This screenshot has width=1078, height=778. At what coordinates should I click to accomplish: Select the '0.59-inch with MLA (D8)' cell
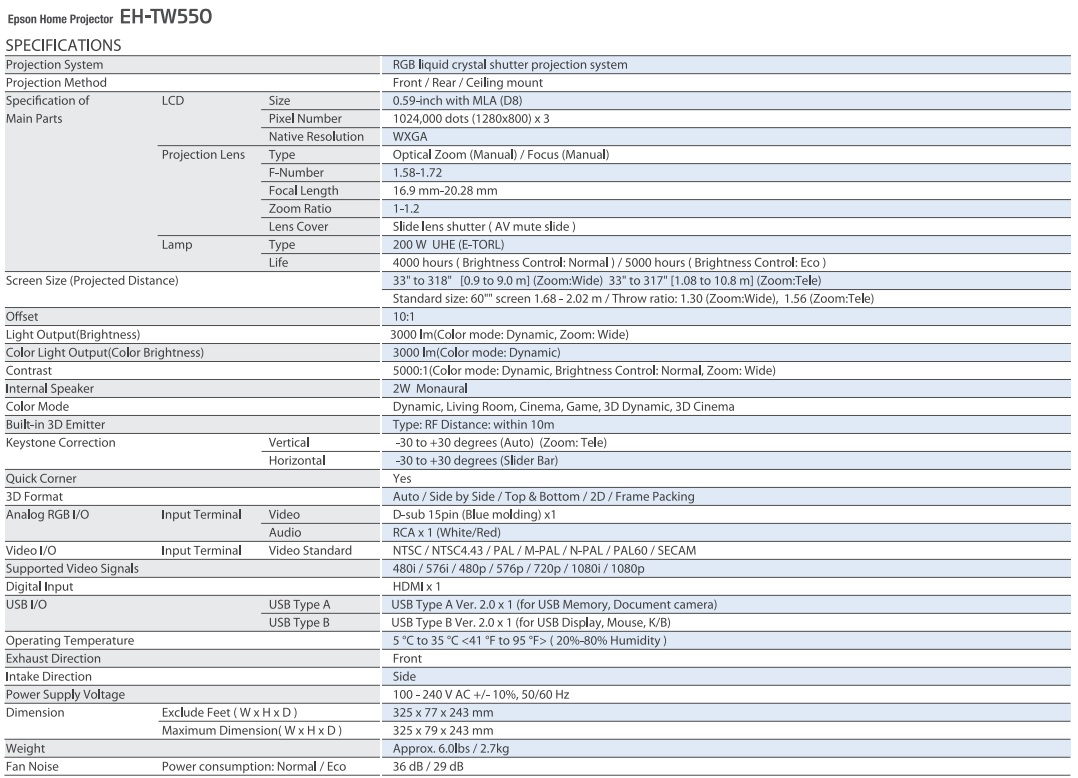[457, 100]
